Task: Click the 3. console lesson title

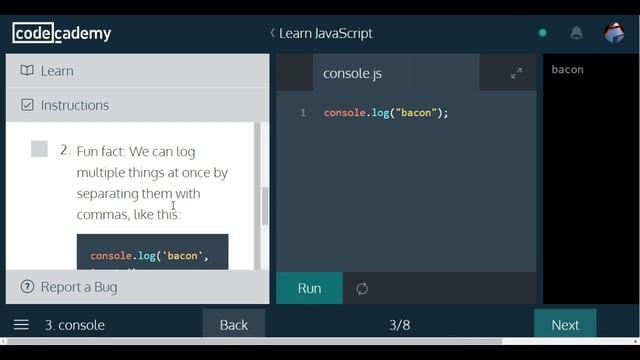Action: (x=75, y=325)
